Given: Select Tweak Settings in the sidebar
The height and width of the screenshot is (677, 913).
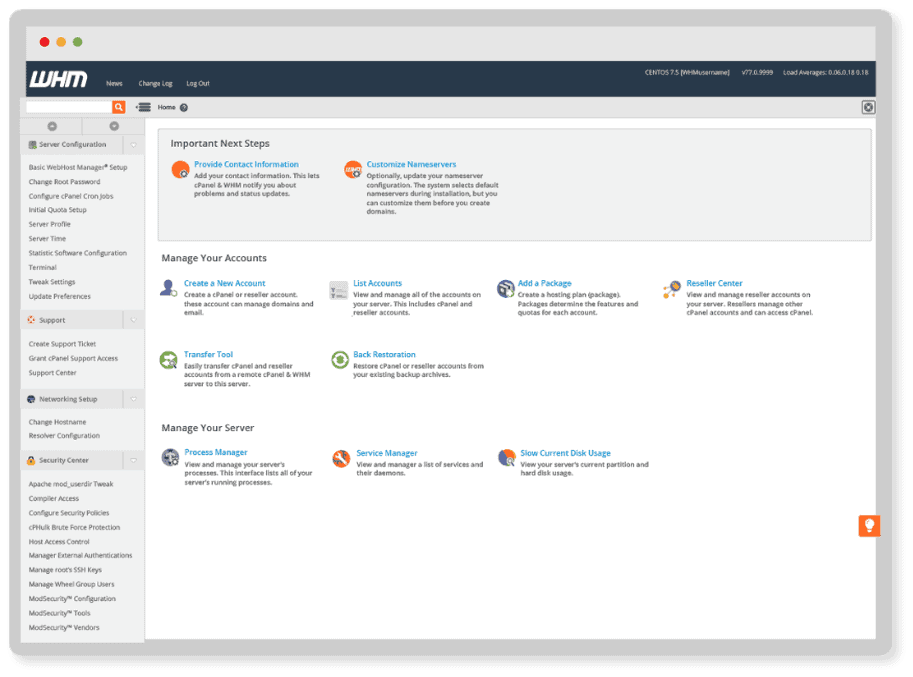Looking at the screenshot, I should click(x=52, y=282).
